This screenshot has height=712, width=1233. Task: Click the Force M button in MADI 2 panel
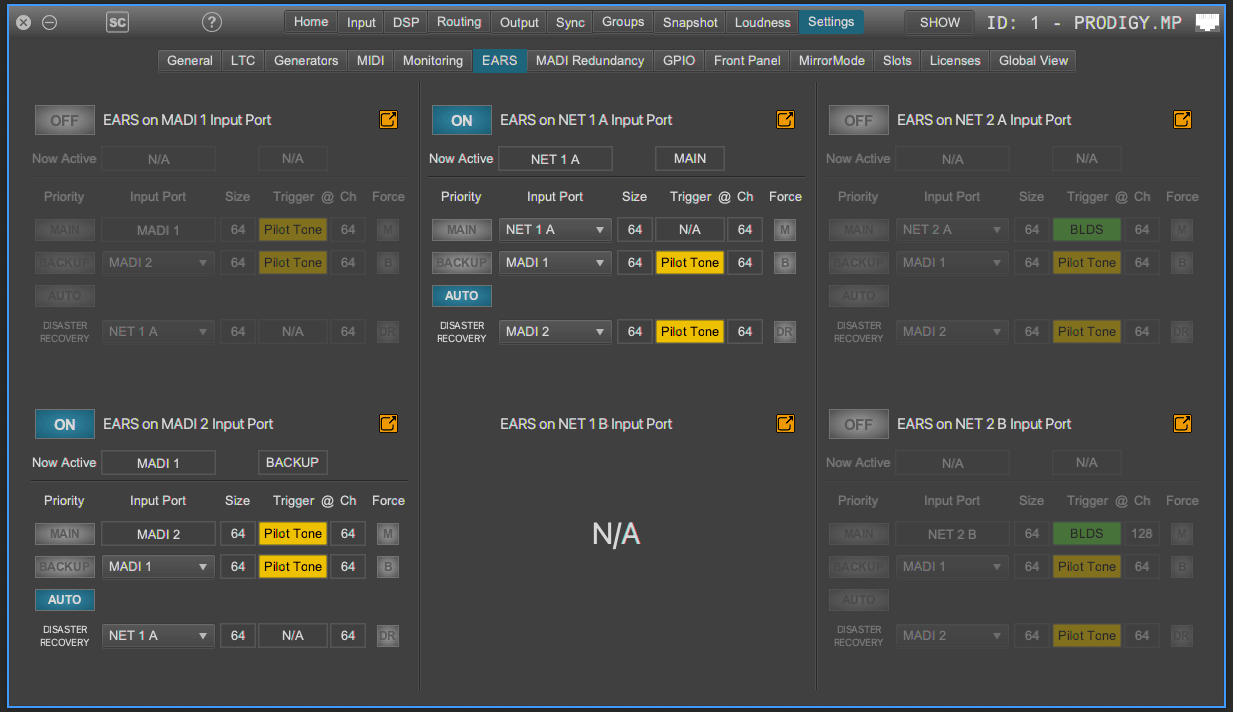pos(388,534)
